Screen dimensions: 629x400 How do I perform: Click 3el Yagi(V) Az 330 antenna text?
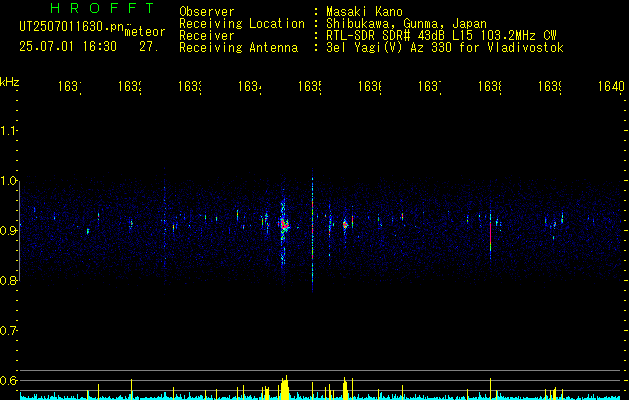[x=445, y=48]
